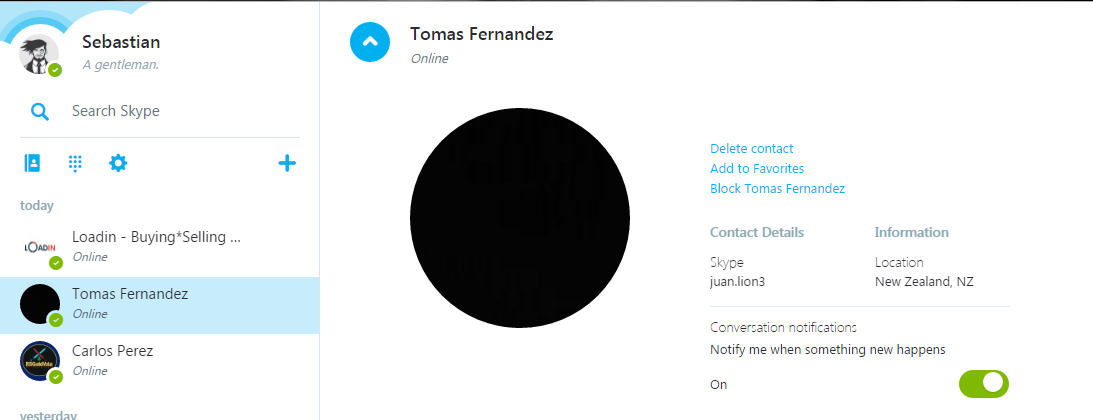Click the Loadin contact logo
Image resolution: width=1093 pixels, height=420 pixels.
point(40,247)
